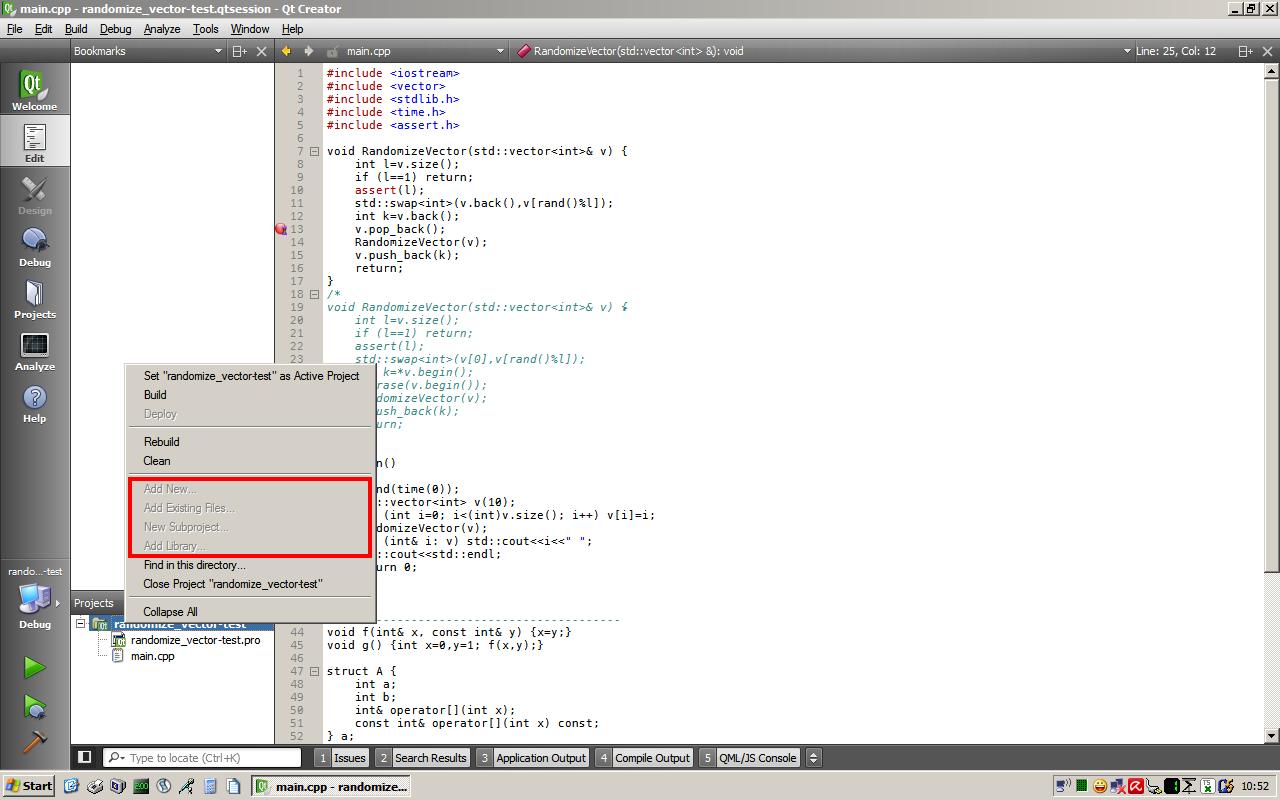Go back in editor navigation history
The height and width of the screenshot is (800, 1280).
[x=286, y=51]
